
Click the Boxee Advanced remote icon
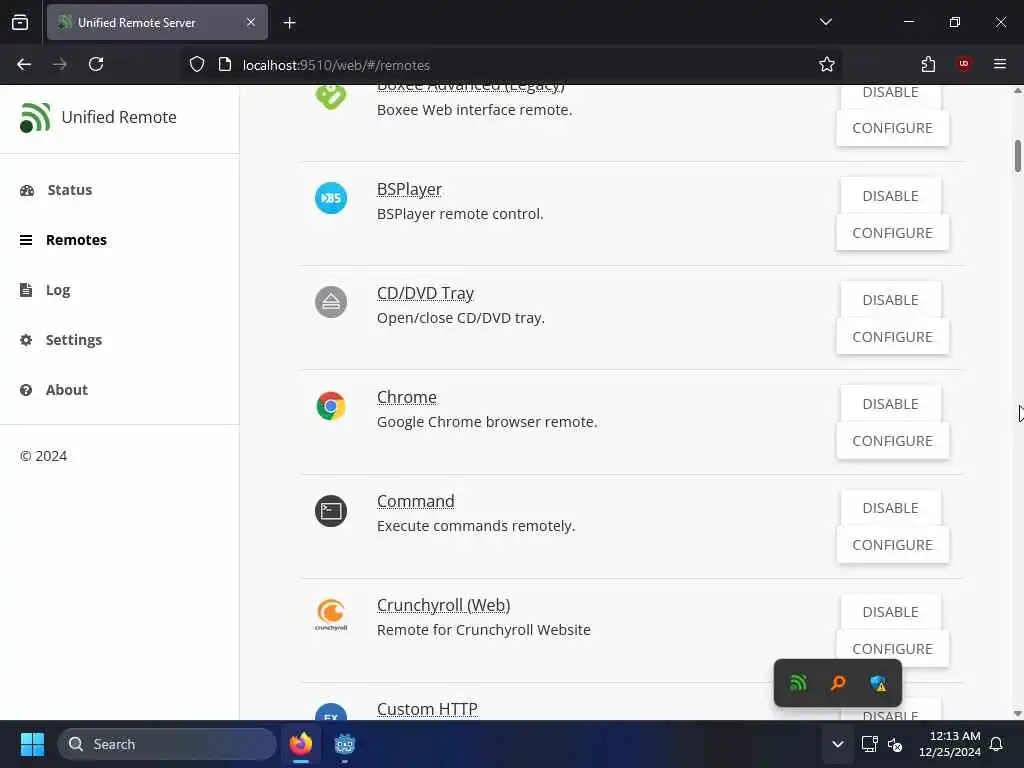click(x=331, y=97)
